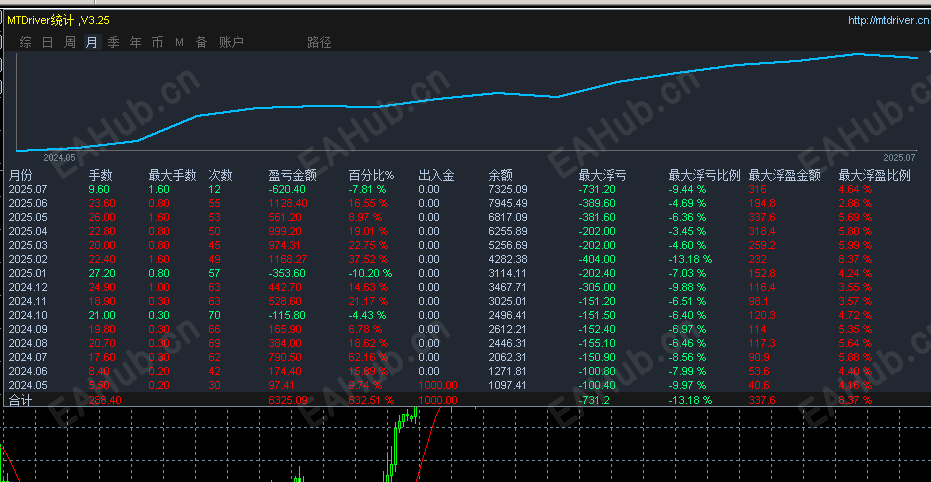The width and height of the screenshot is (931, 482).
Task: Open the 账户 account tab
Action: point(231,42)
